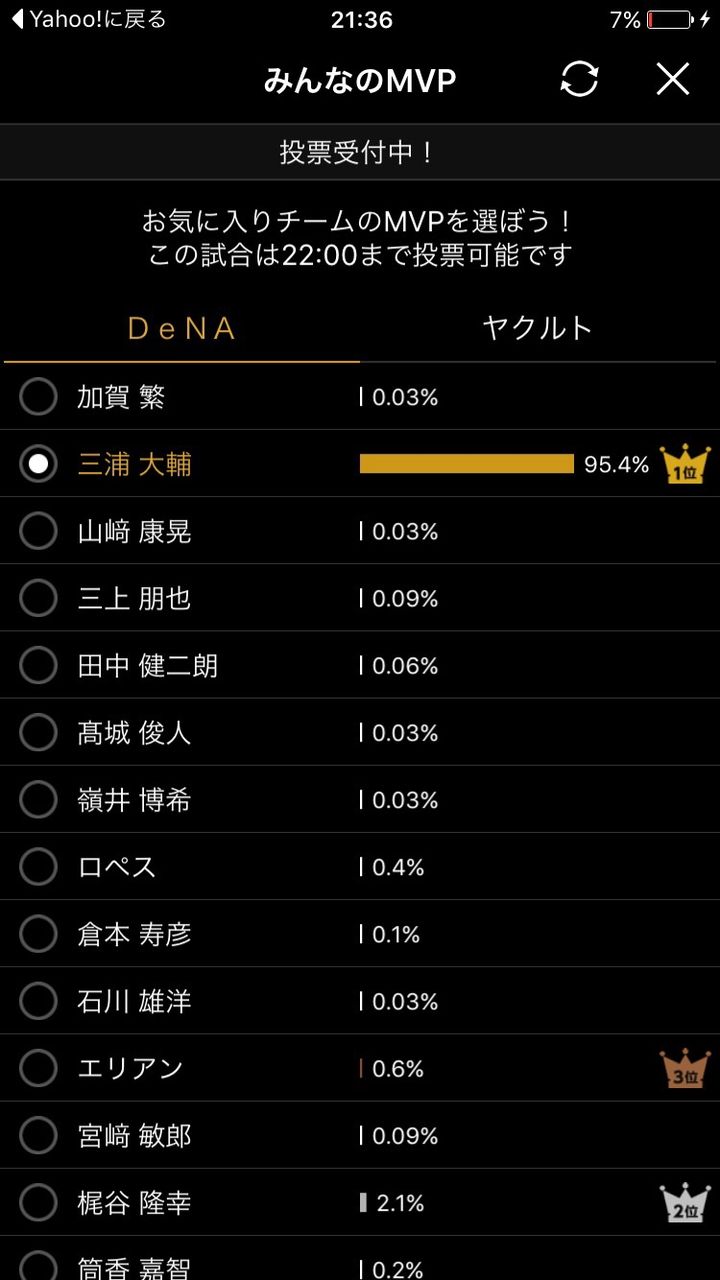Pick 筒香 嘉智 radio button
The image size is (720, 1280).
click(x=38, y=1265)
